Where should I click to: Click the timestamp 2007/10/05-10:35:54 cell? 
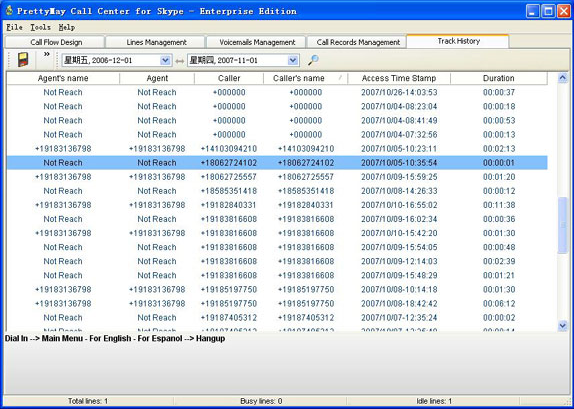point(399,163)
